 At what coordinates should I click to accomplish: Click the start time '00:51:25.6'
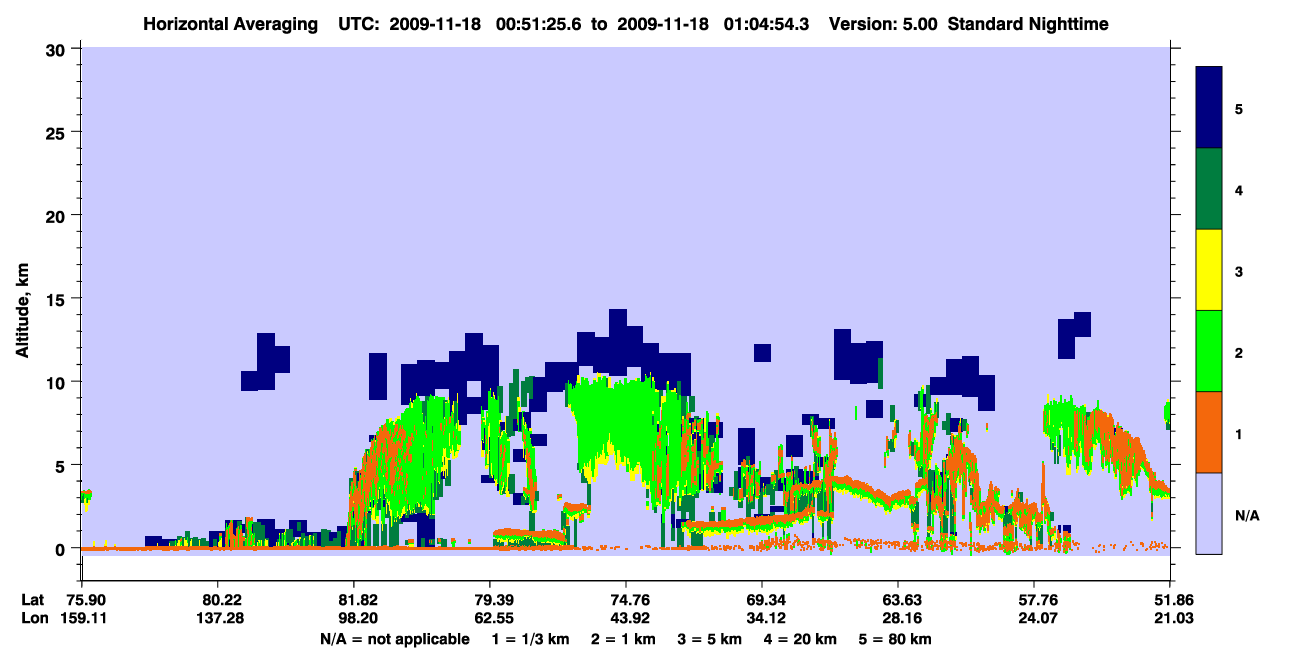[537, 23]
